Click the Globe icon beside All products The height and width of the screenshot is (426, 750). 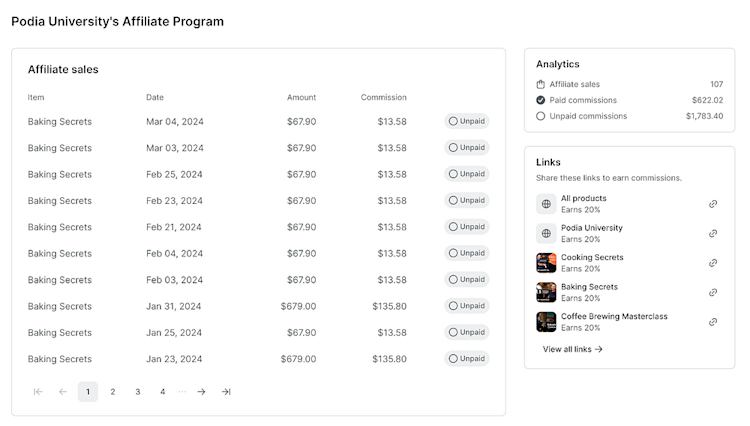(x=546, y=204)
